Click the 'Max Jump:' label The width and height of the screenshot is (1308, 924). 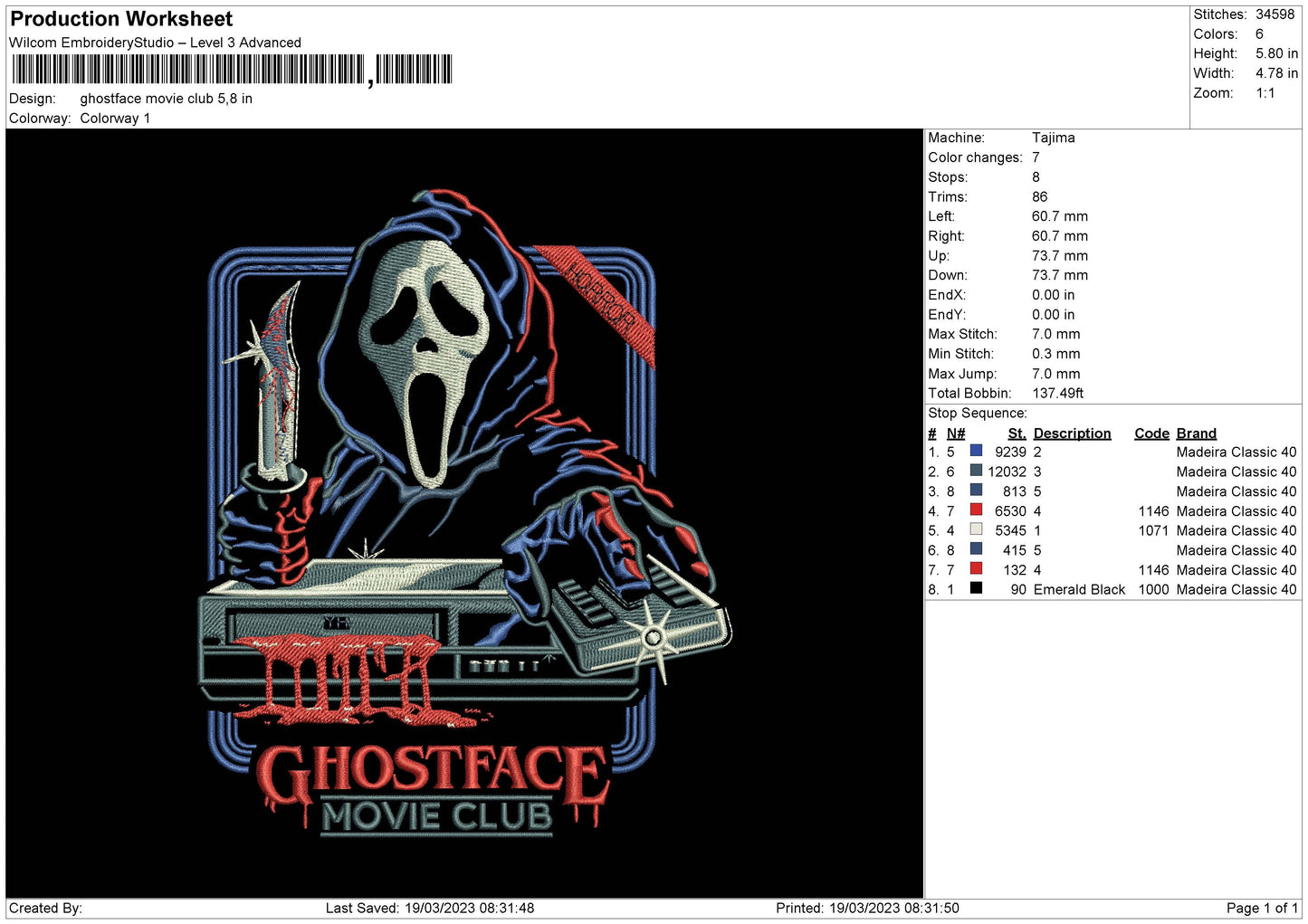962,374
